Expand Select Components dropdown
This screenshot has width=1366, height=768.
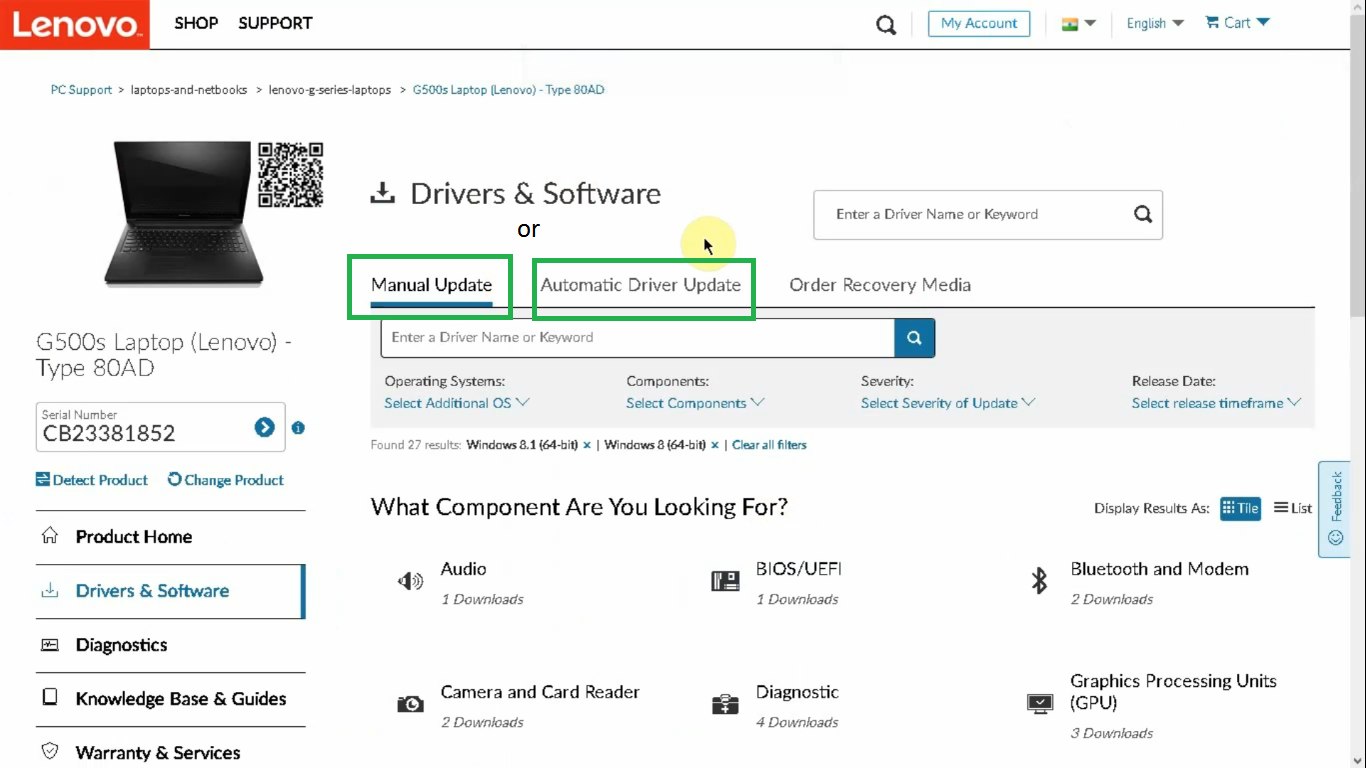695,403
